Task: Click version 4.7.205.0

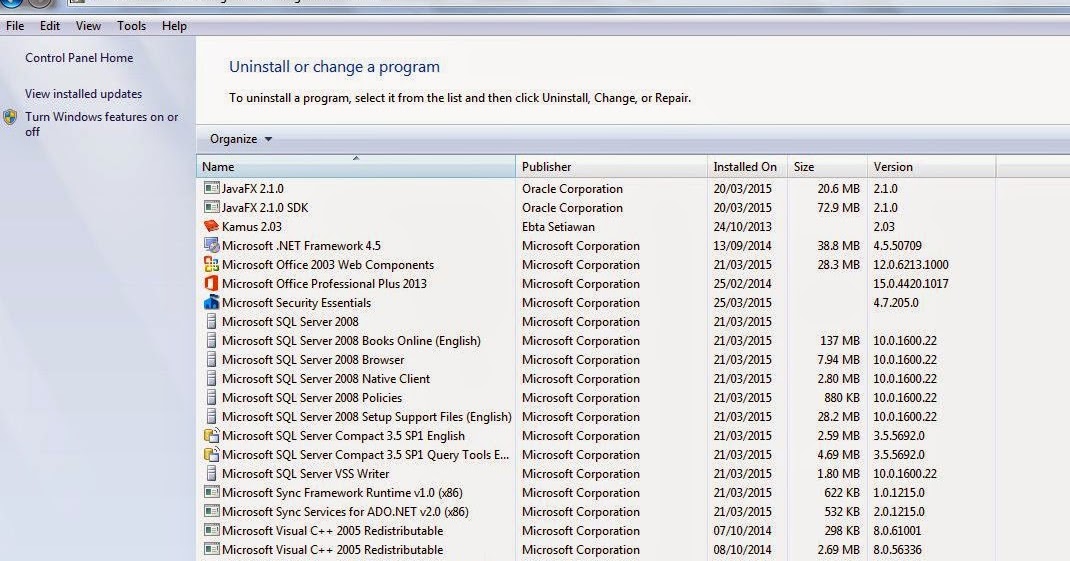Action: [x=896, y=302]
